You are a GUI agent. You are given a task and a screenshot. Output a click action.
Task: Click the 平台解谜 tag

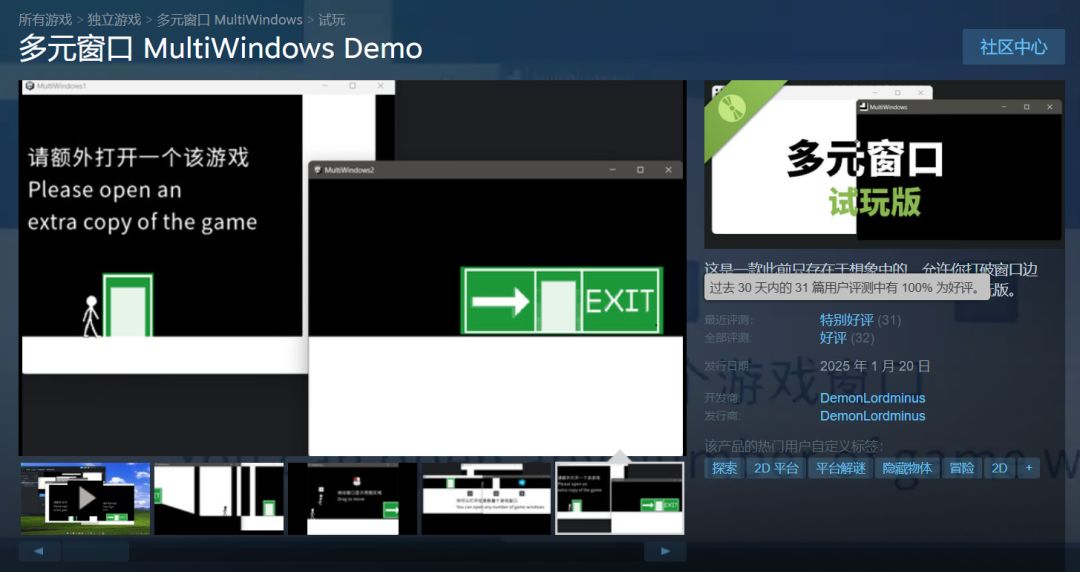[x=840, y=469]
